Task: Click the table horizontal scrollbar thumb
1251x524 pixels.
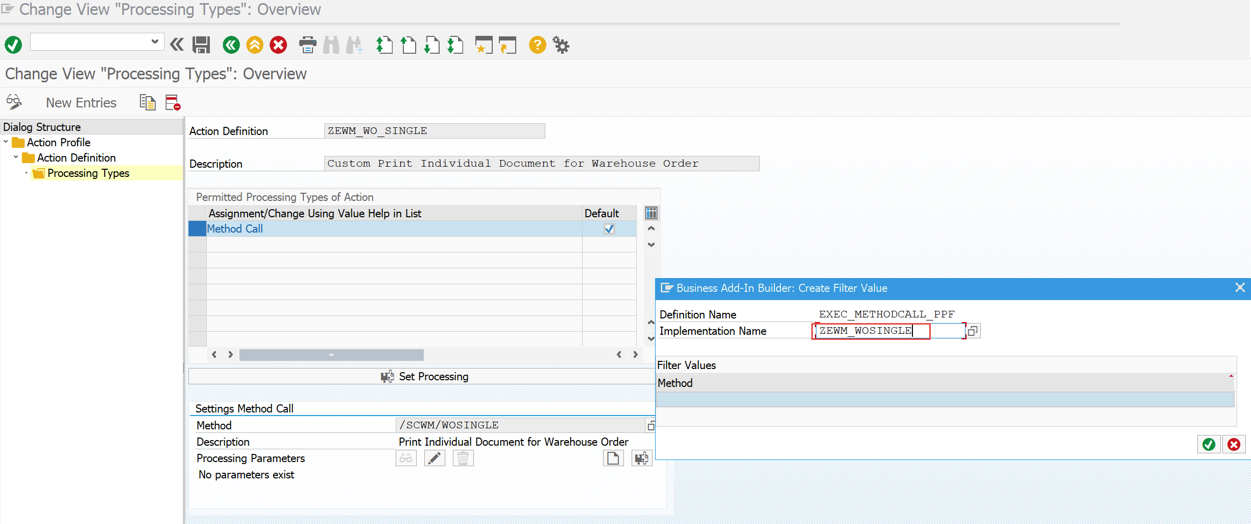Action: (x=331, y=355)
